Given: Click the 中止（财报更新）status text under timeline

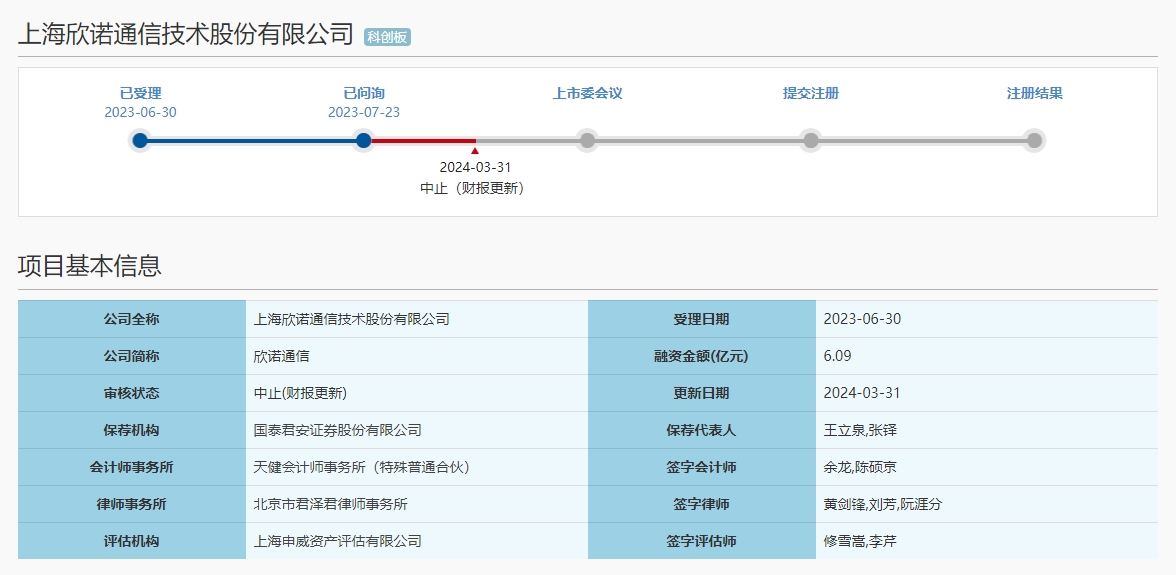Looking at the screenshot, I should click(472, 189).
